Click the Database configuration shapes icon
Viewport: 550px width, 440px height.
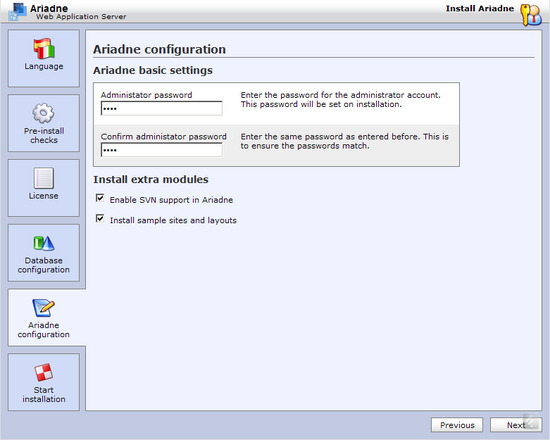pyautogui.click(x=44, y=243)
